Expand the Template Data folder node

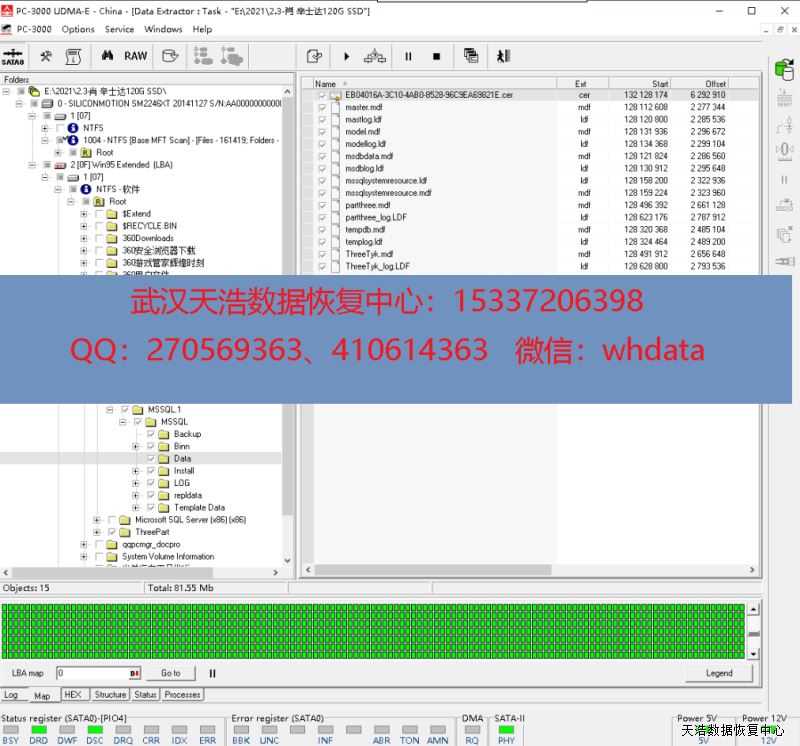[x=135, y=508]
